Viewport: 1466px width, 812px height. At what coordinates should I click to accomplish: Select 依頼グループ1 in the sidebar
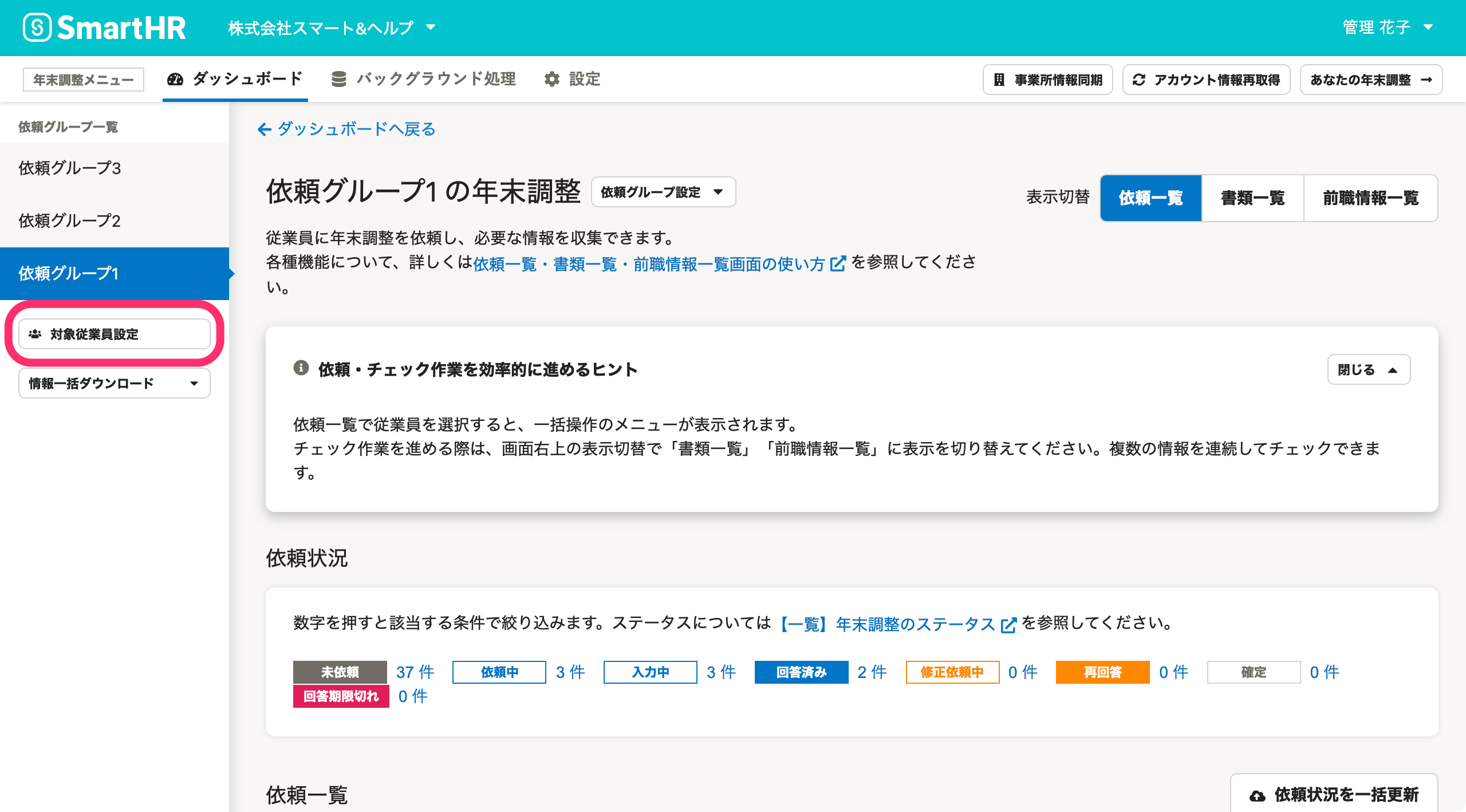click(115, 274)
